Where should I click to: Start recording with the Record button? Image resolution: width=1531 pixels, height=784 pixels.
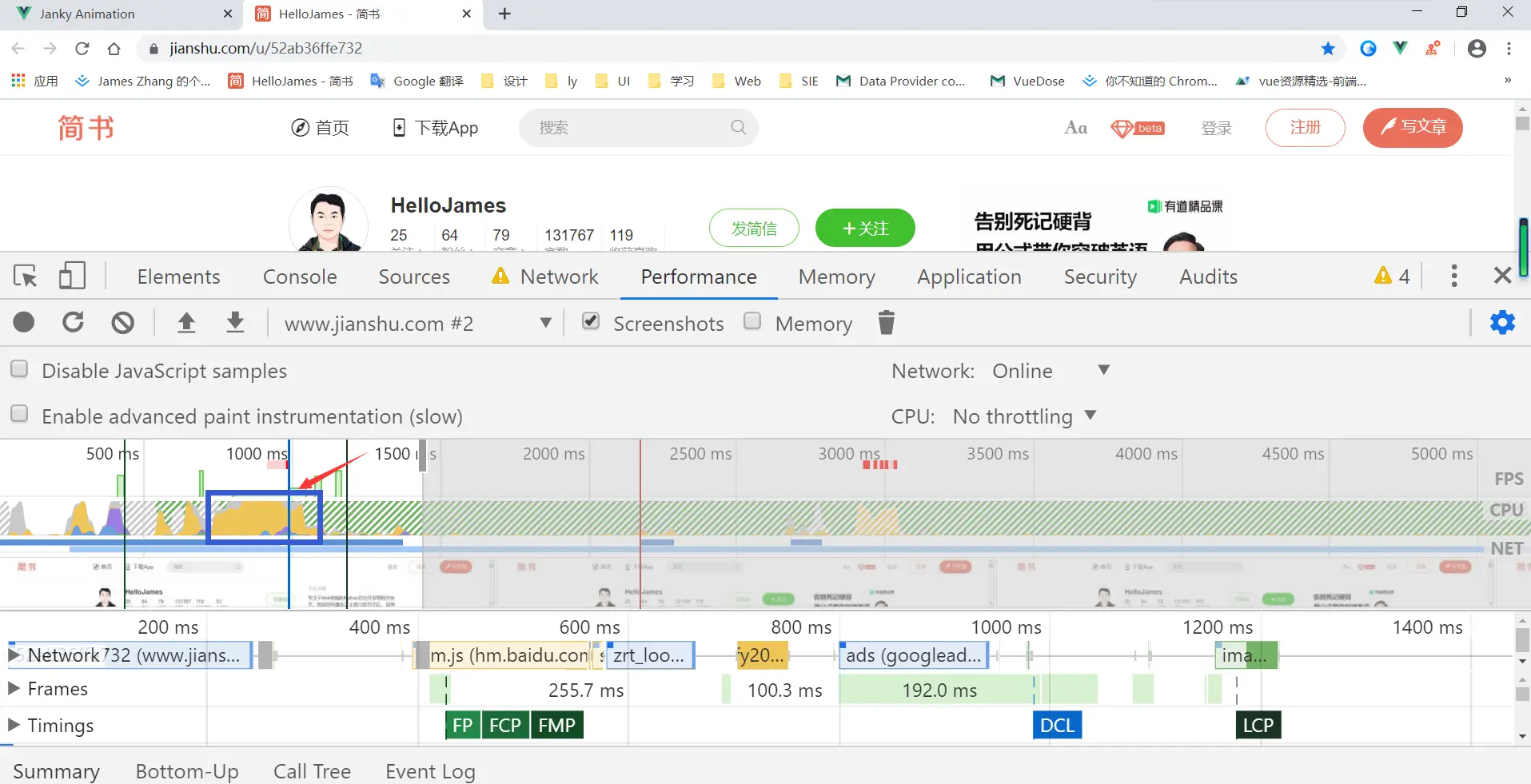(24, 322)
